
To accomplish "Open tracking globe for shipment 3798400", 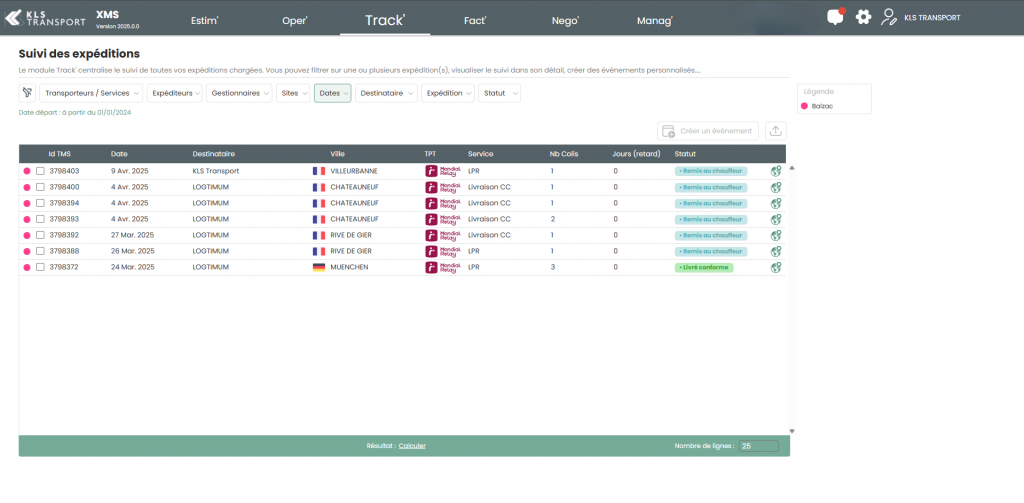I will click(x=776, y=187).
